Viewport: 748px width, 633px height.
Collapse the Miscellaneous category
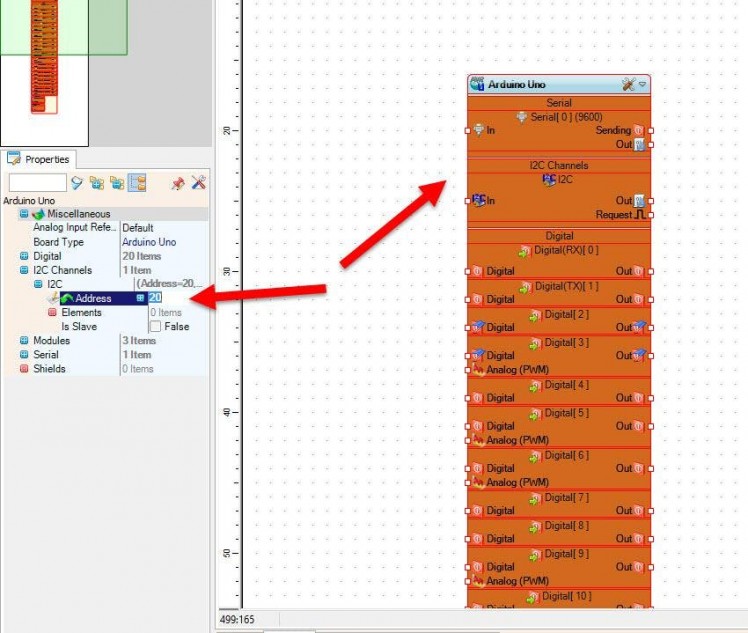tap(23, 214)
